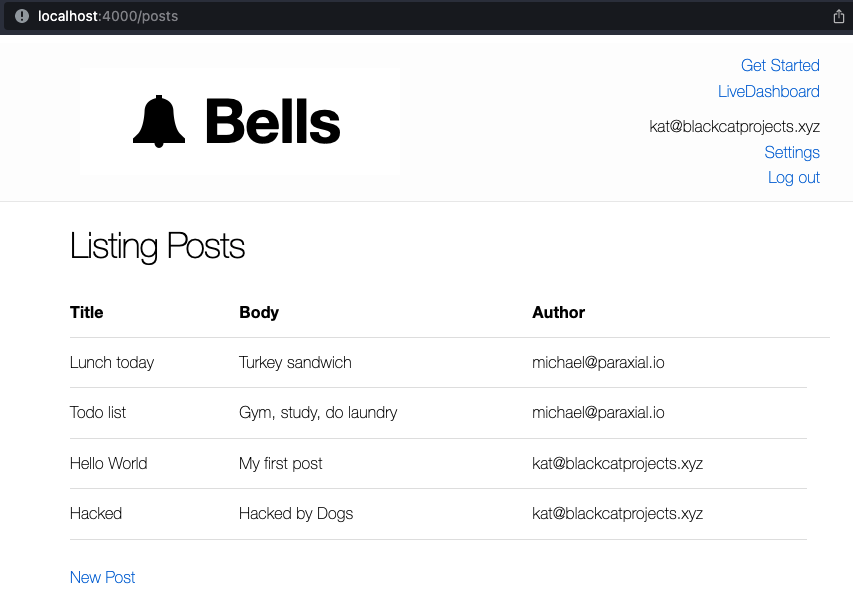Viewport: 853px width, 615px height.
Task: Select the 'Turkey sandwich' body cell
Action: point(295,363)
